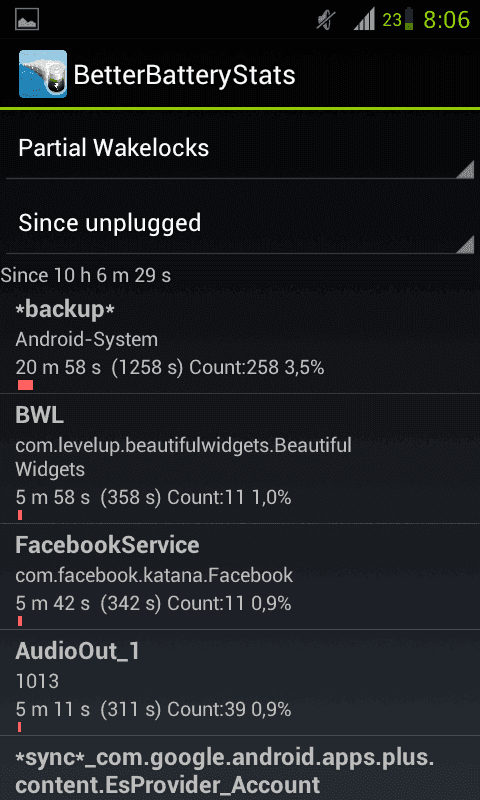Screen dimensions: 480x800
Task: Tap the battery percentage number 23
Action: pyautogui.click(x=392, y=20)
